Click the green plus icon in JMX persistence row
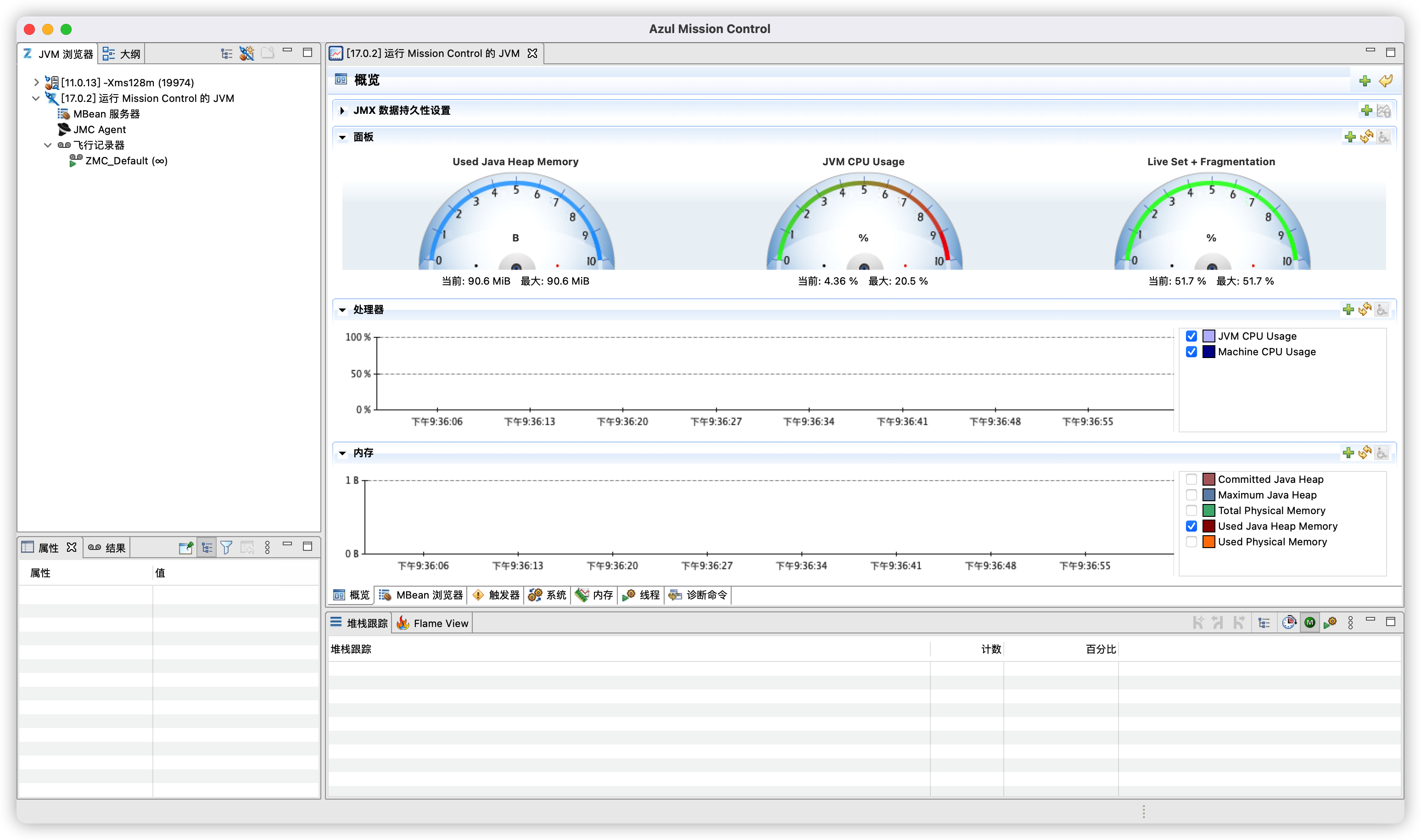The image size is (1421, 840). point(1366,110)
